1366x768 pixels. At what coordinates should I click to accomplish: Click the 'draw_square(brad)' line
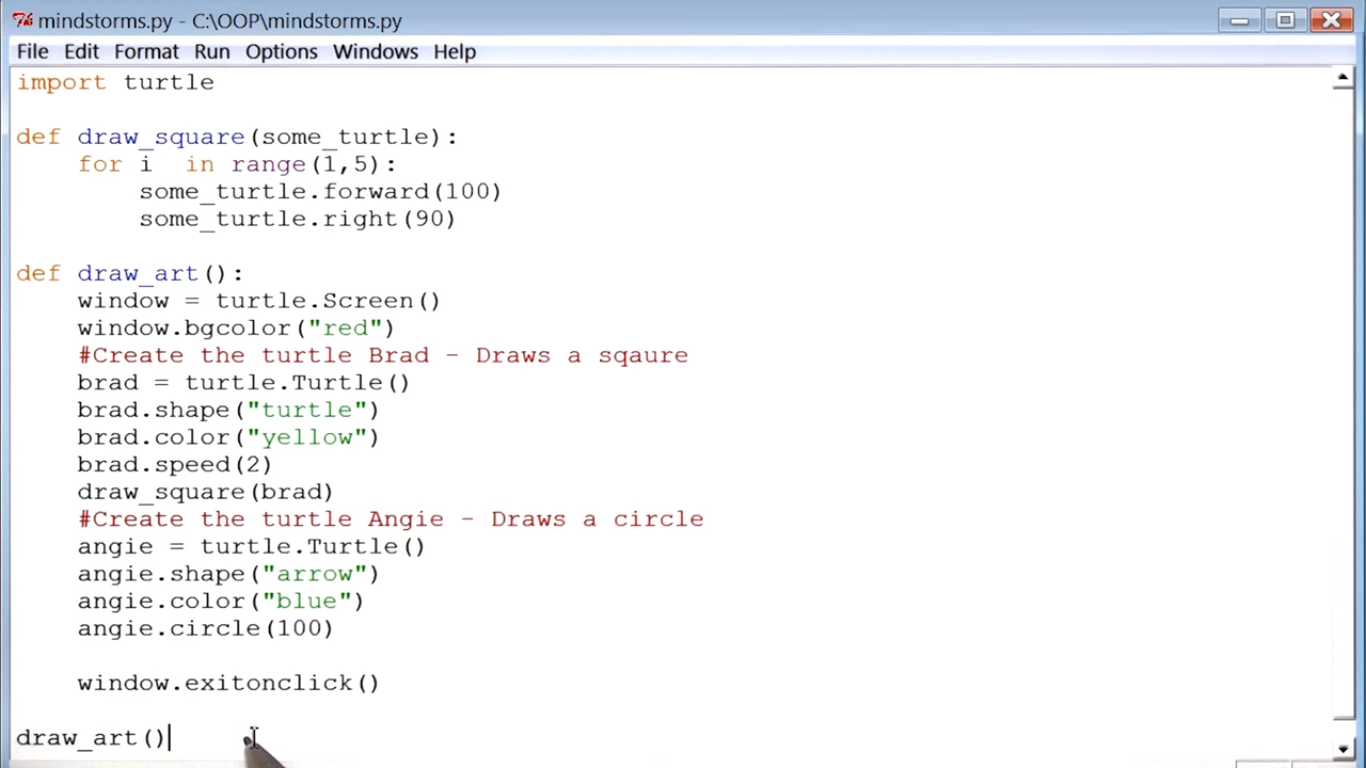click(205, 492)
